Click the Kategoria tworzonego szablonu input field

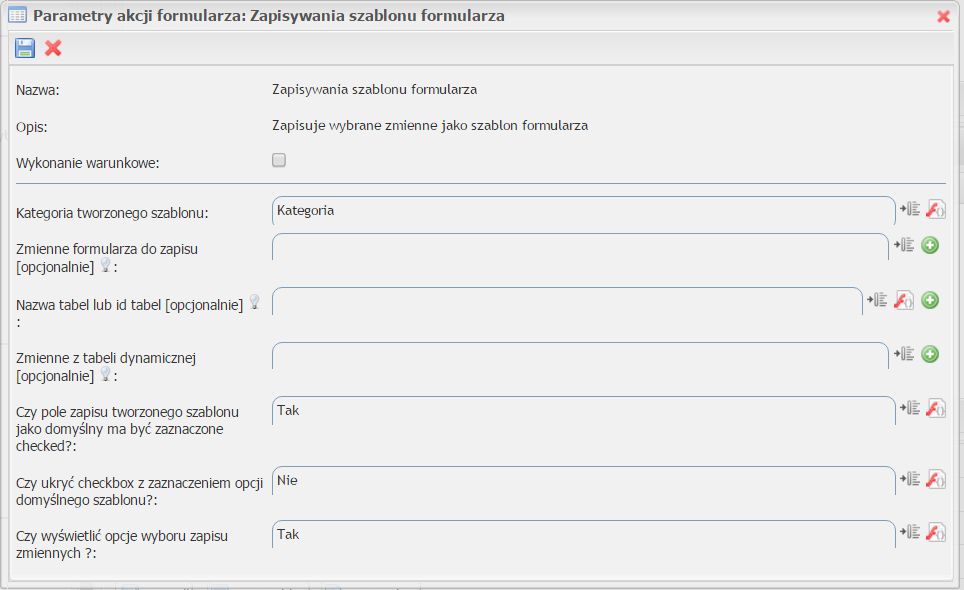[x=582, y=211]
